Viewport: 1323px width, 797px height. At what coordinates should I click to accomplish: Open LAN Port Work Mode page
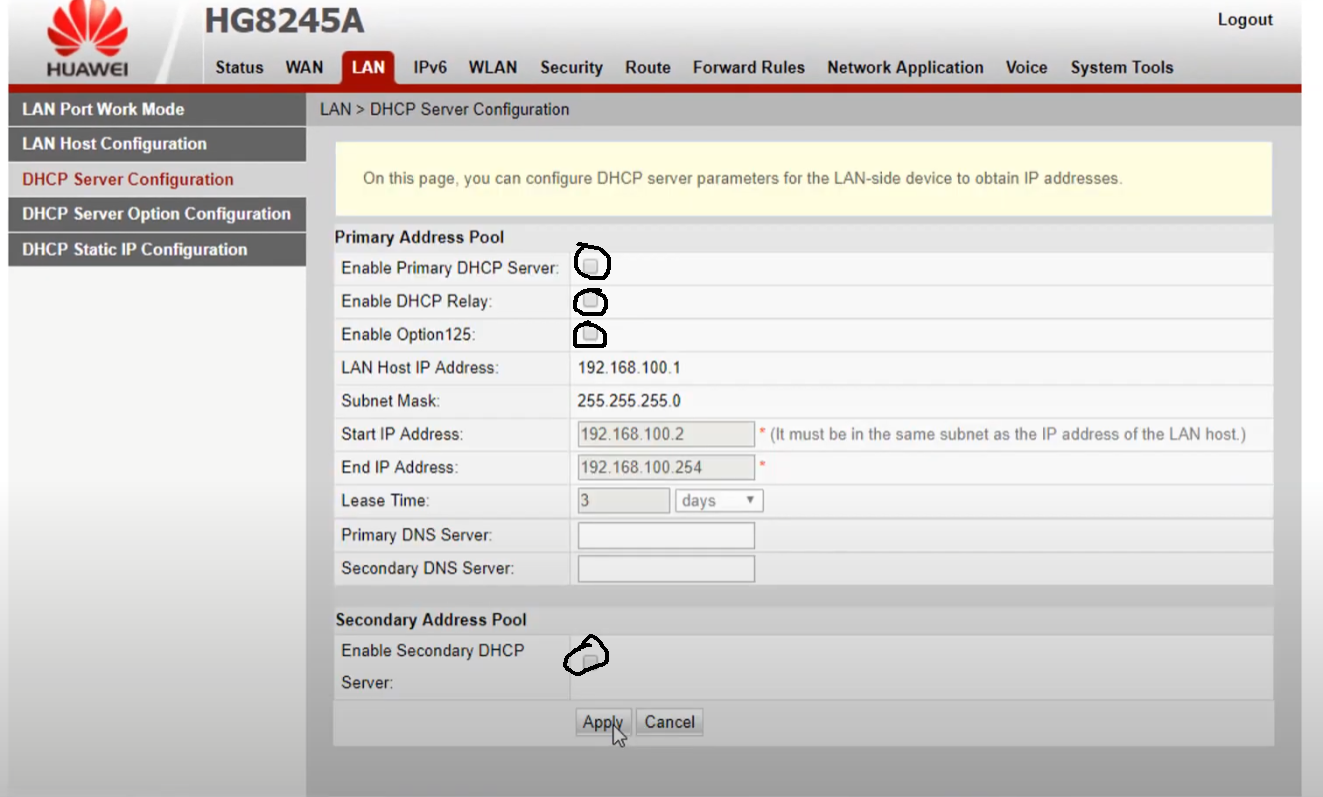click(x=157, y=109)
